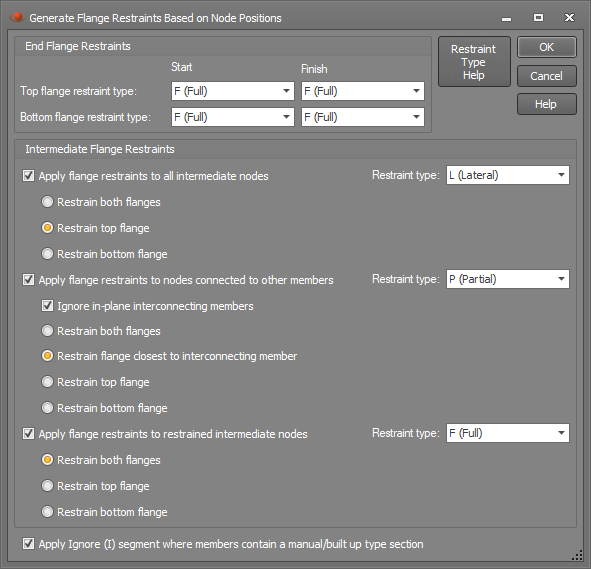Toggle Apply Ignore (I) segment checkbox

(28, 544)
